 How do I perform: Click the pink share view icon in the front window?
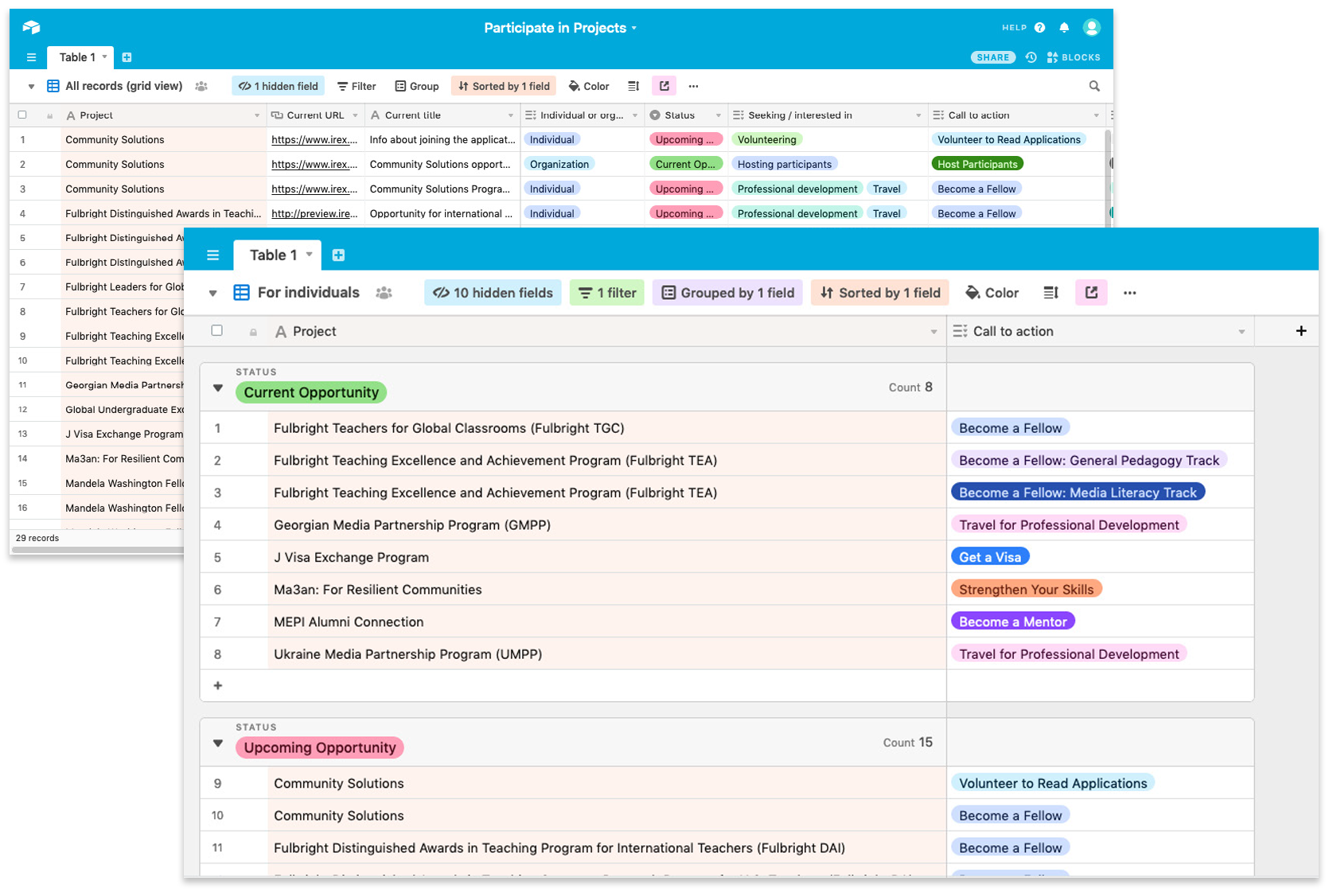coord(1091,293)
